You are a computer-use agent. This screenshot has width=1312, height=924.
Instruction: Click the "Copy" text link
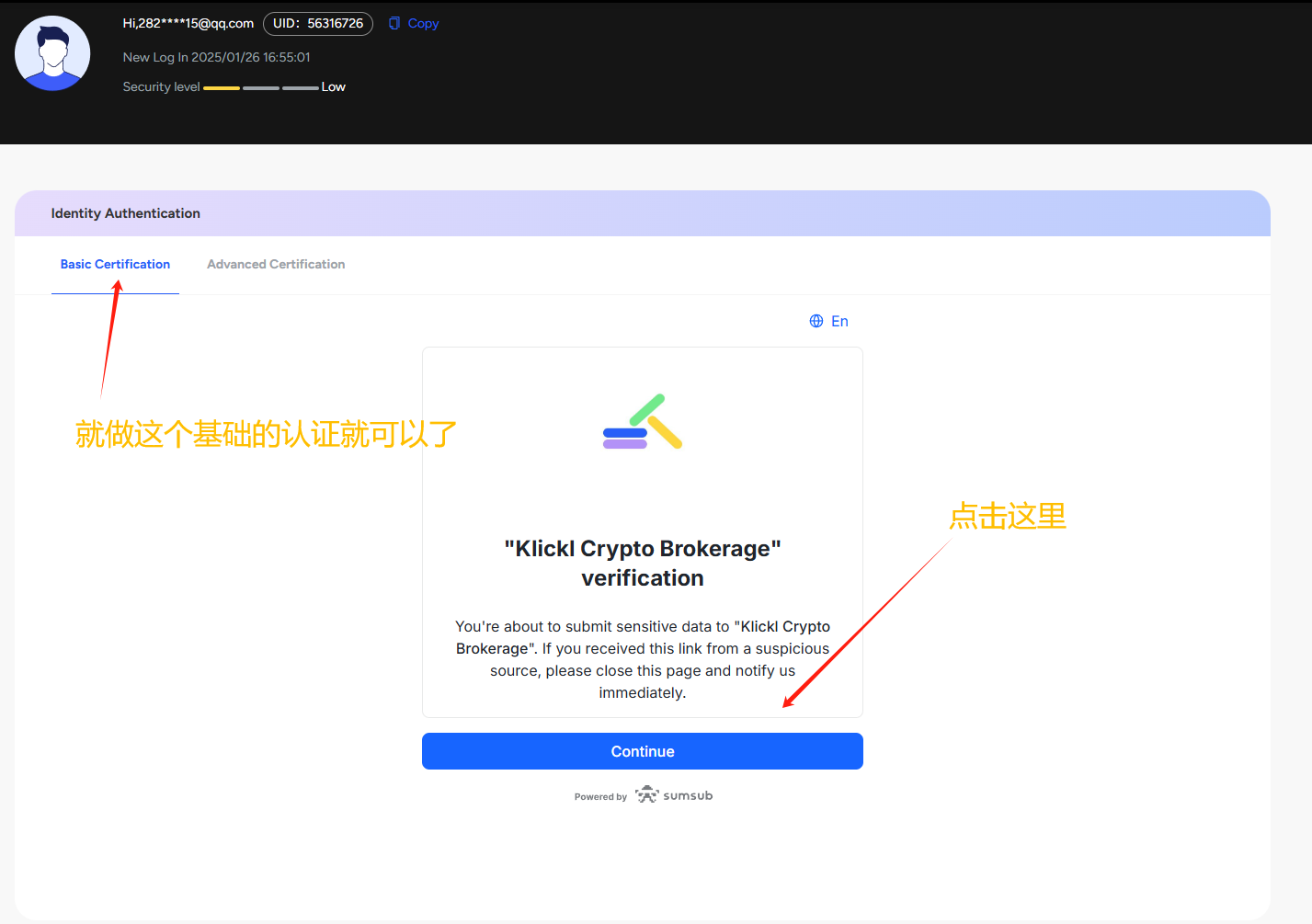423,23
